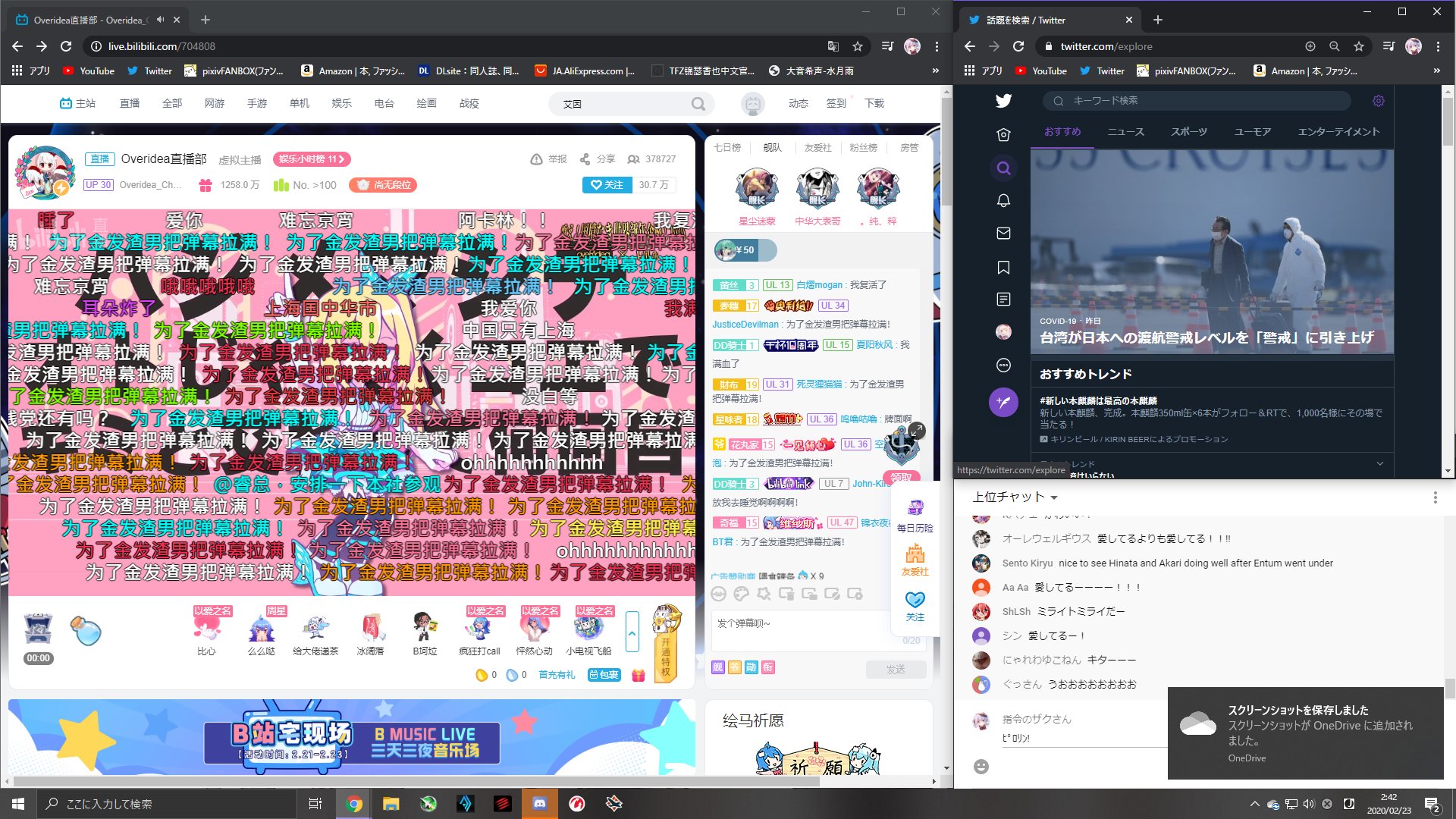The width and height of the screenshot is (1456, 819).
Task: Select the 粉丝榜 ranking tab
Action: click(863, 148)
